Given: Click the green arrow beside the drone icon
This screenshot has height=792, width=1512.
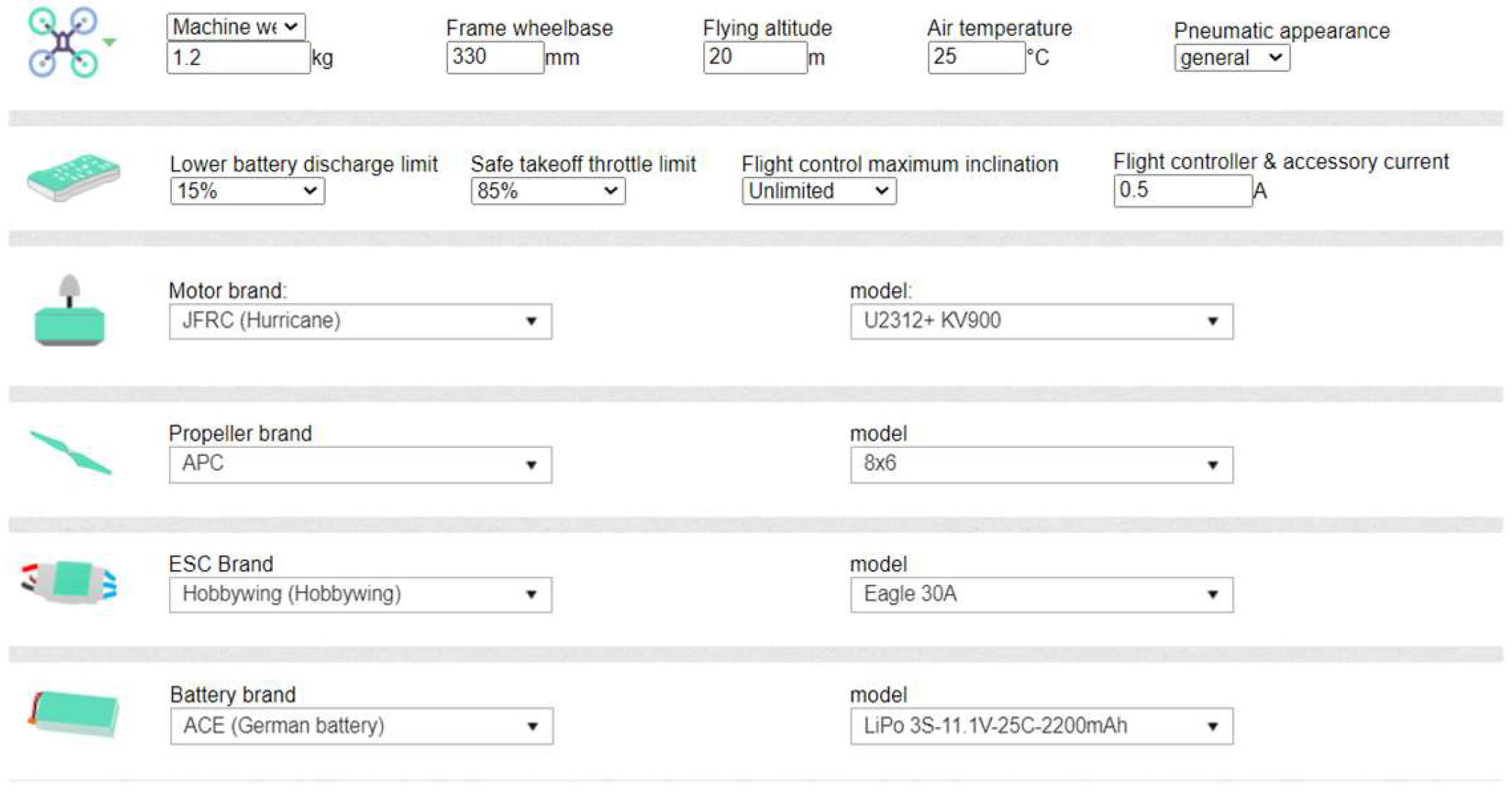Looking at the screenshot, I should pyautogui.click(x=110, y=42).
